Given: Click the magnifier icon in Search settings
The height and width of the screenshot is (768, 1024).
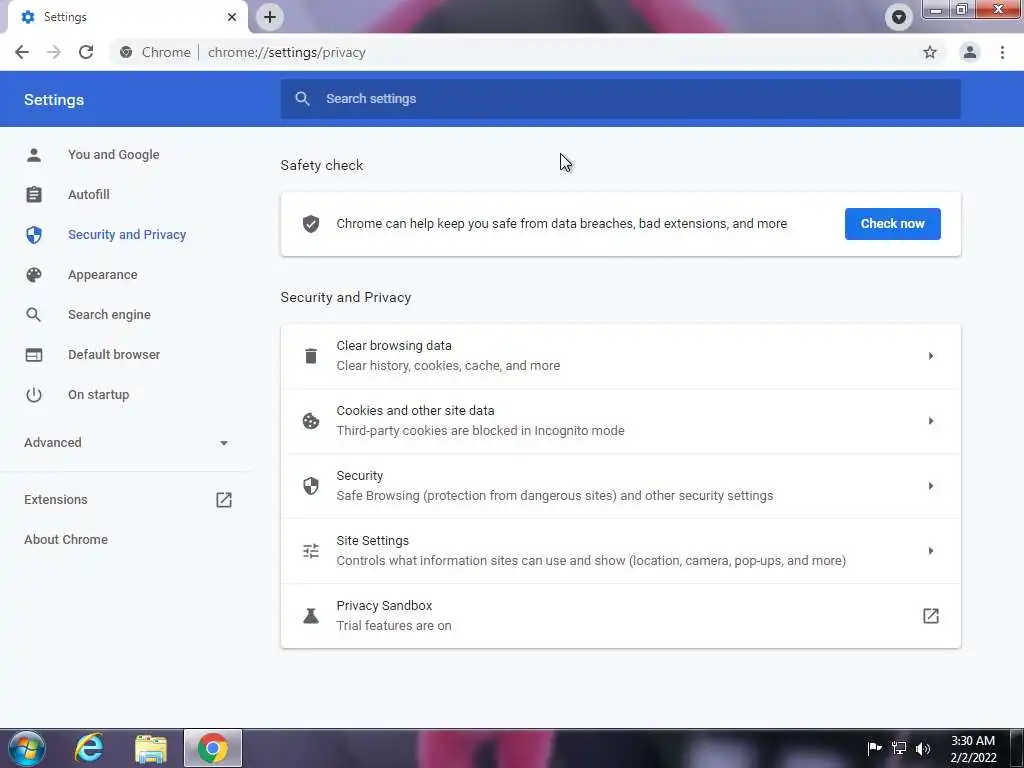Looking at the screenshot, I should point(302,99).
